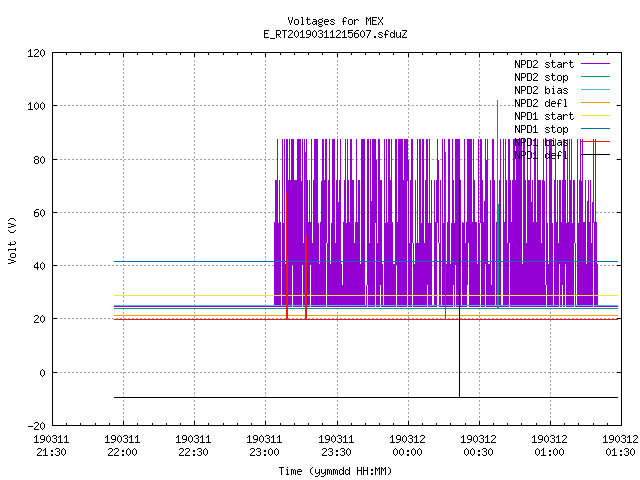Click the 'NPD2 start' legend label
Image resolution: width=640 pixels, height=480 pixels.
544,64
